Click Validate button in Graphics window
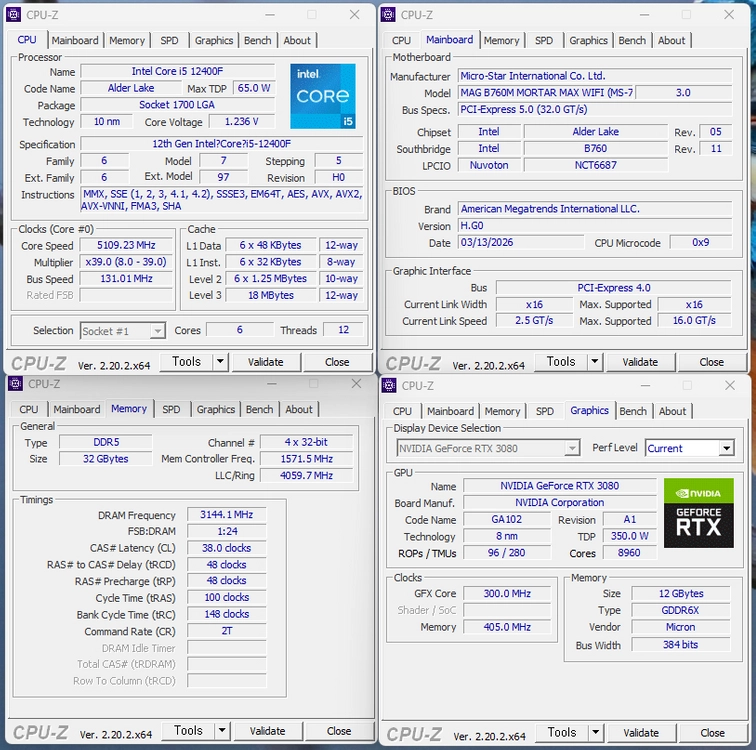 pos(641,733)
